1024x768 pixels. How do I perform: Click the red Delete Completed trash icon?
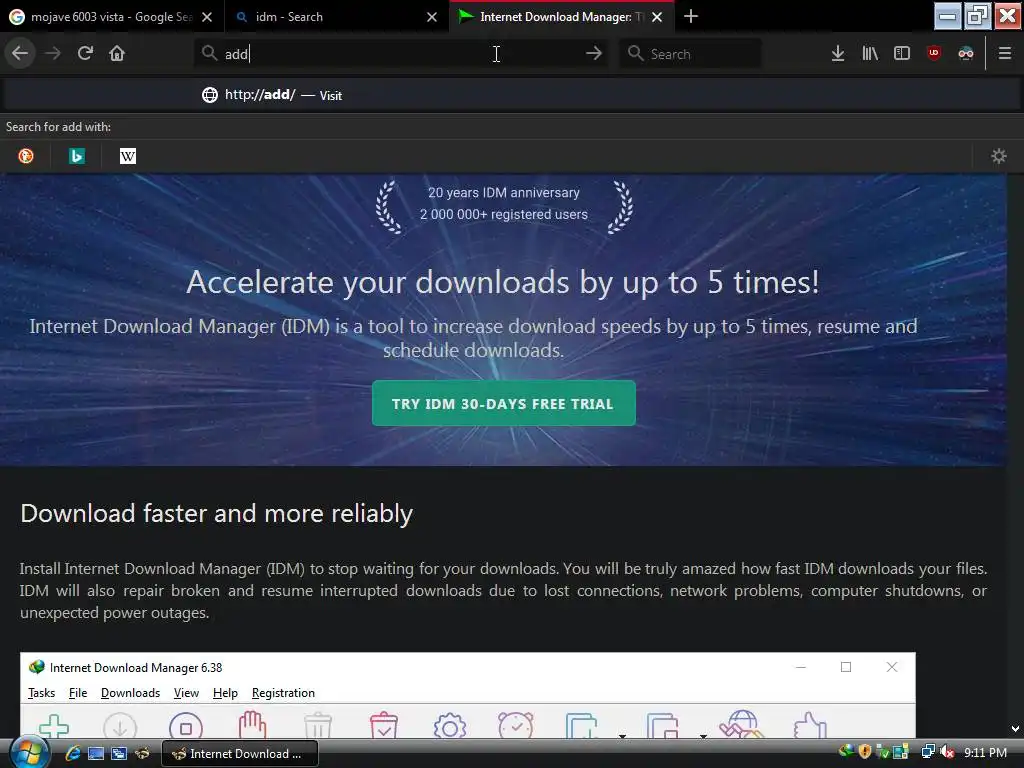coord(383,725)
